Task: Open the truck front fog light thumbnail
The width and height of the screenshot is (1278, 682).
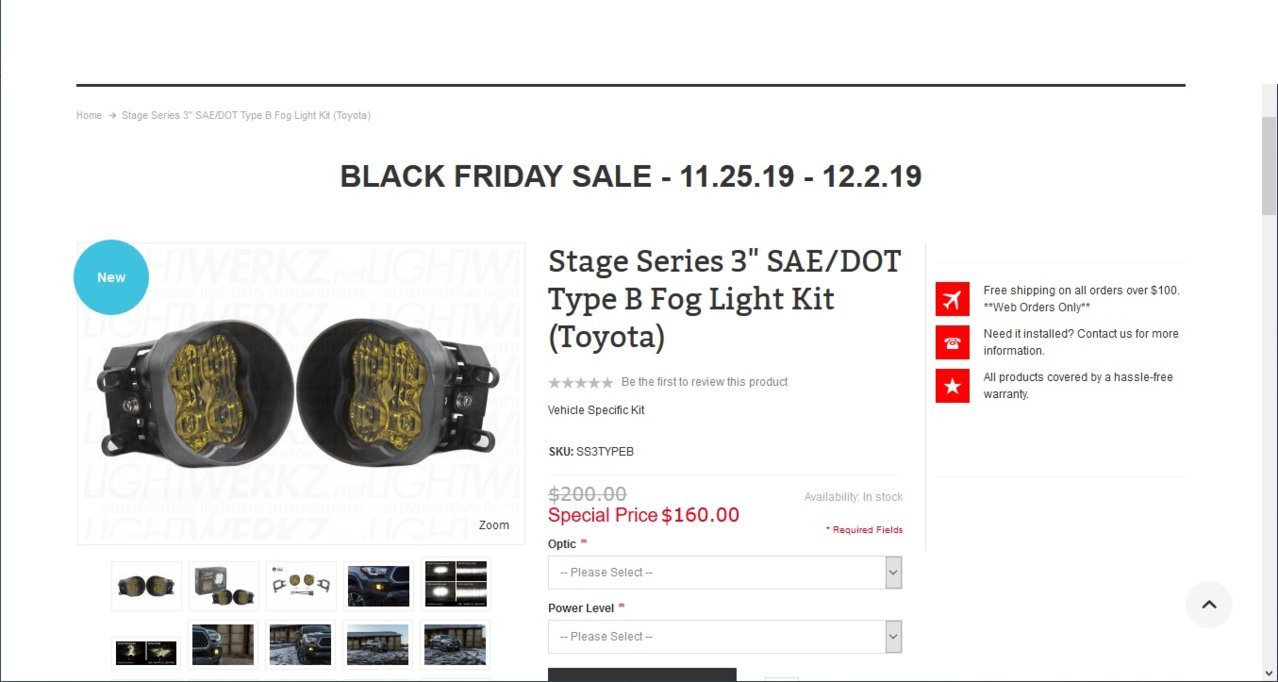Action: 378,586
